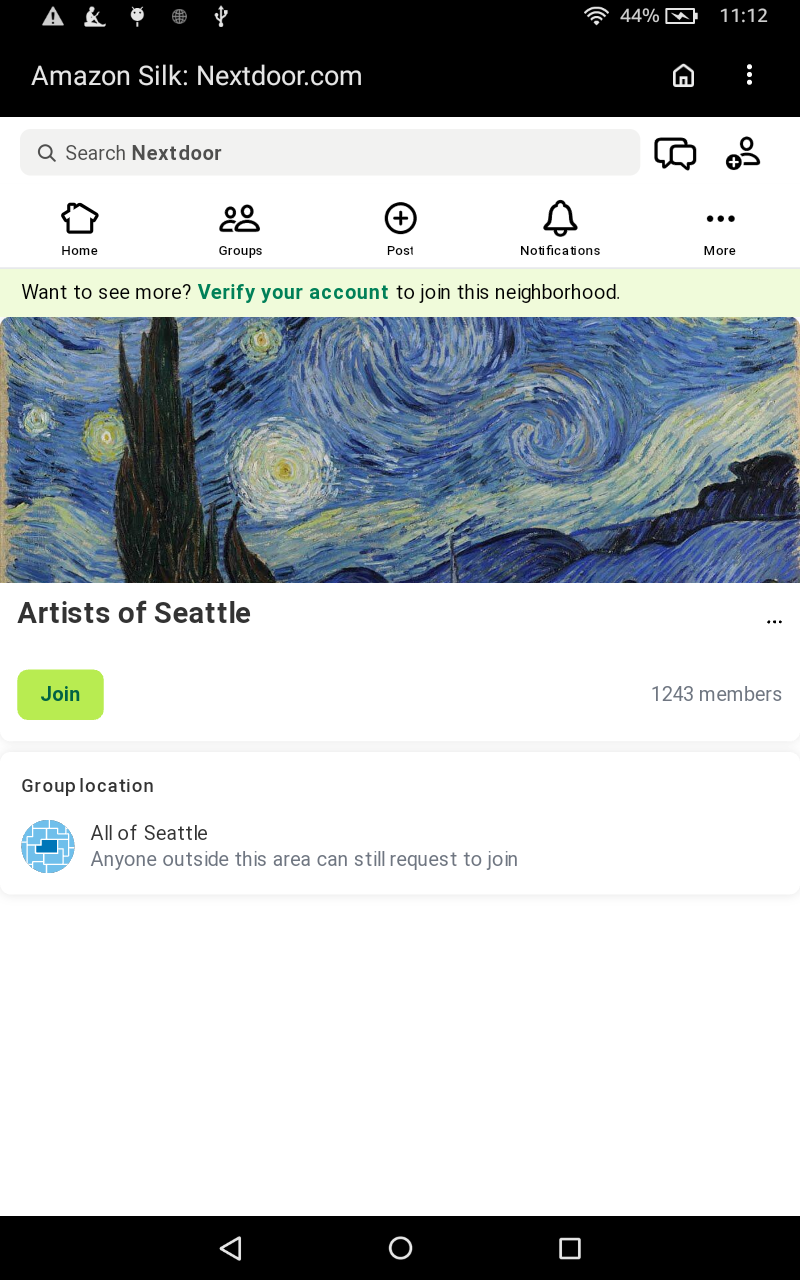Click the search magnifier icon
The height and width of the screenshot is (1280, 800).
click(x=46, y=153)
